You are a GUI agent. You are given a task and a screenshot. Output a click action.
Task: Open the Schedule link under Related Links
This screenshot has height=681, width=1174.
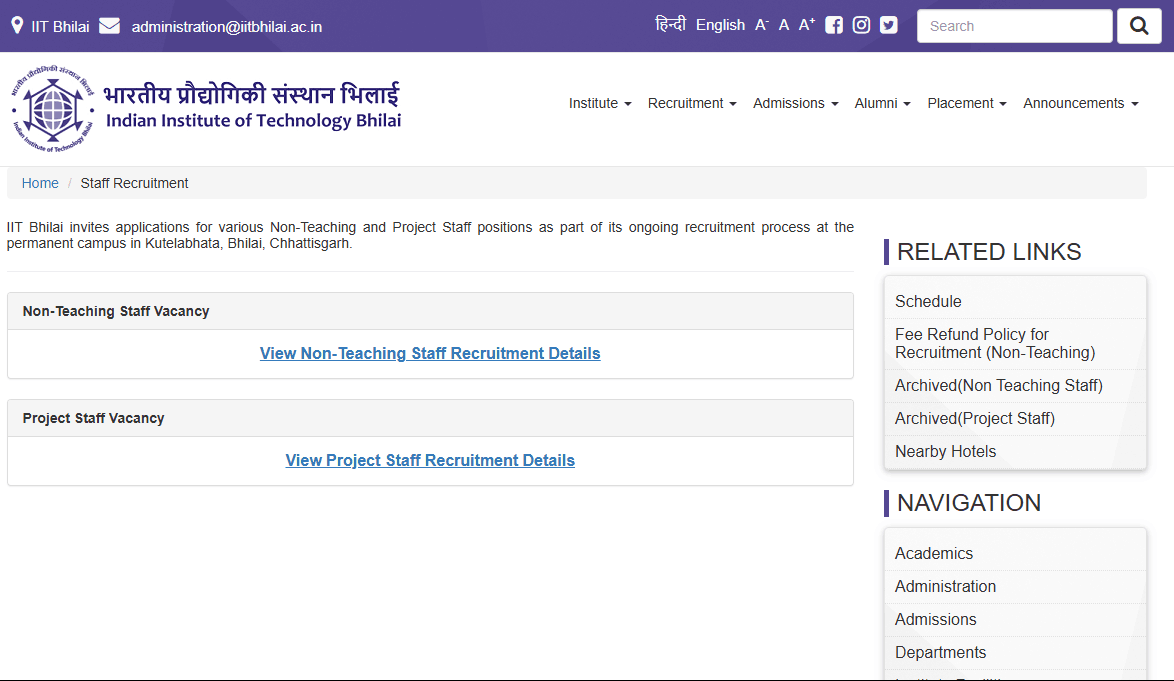(x=928, y=301)
